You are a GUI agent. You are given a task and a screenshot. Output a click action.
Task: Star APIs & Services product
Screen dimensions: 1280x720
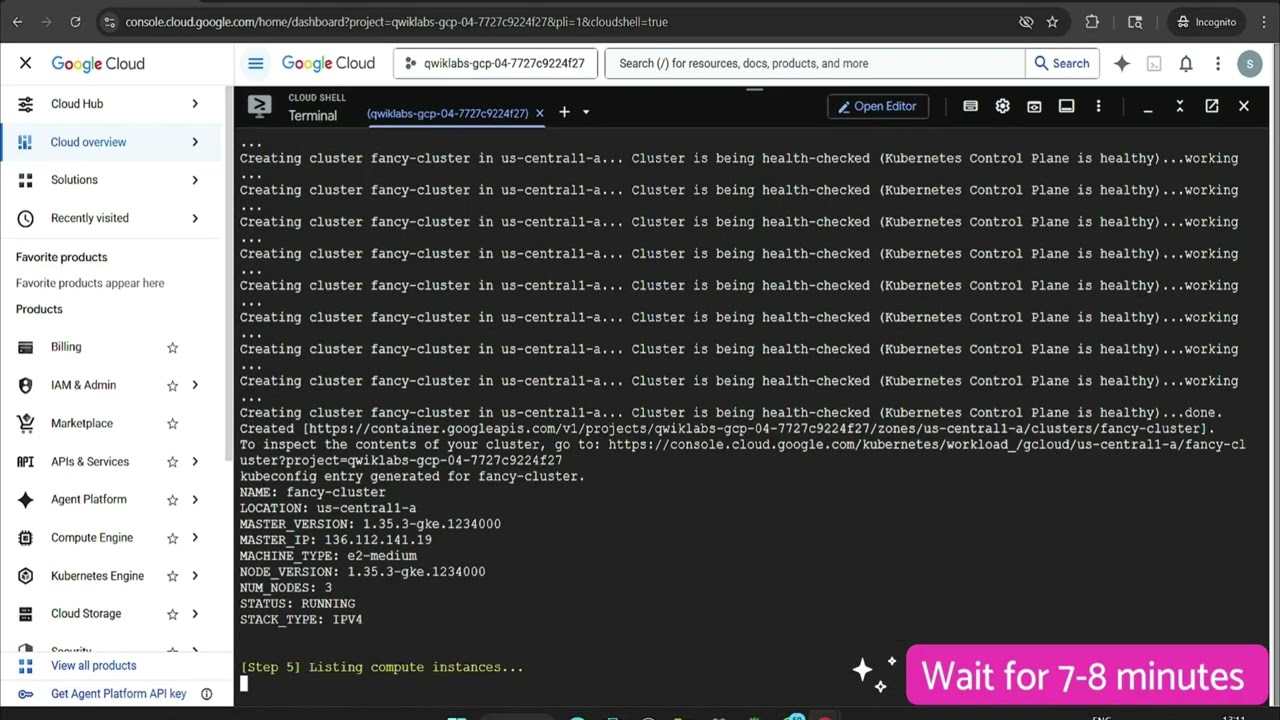click(x=172, y=462)
